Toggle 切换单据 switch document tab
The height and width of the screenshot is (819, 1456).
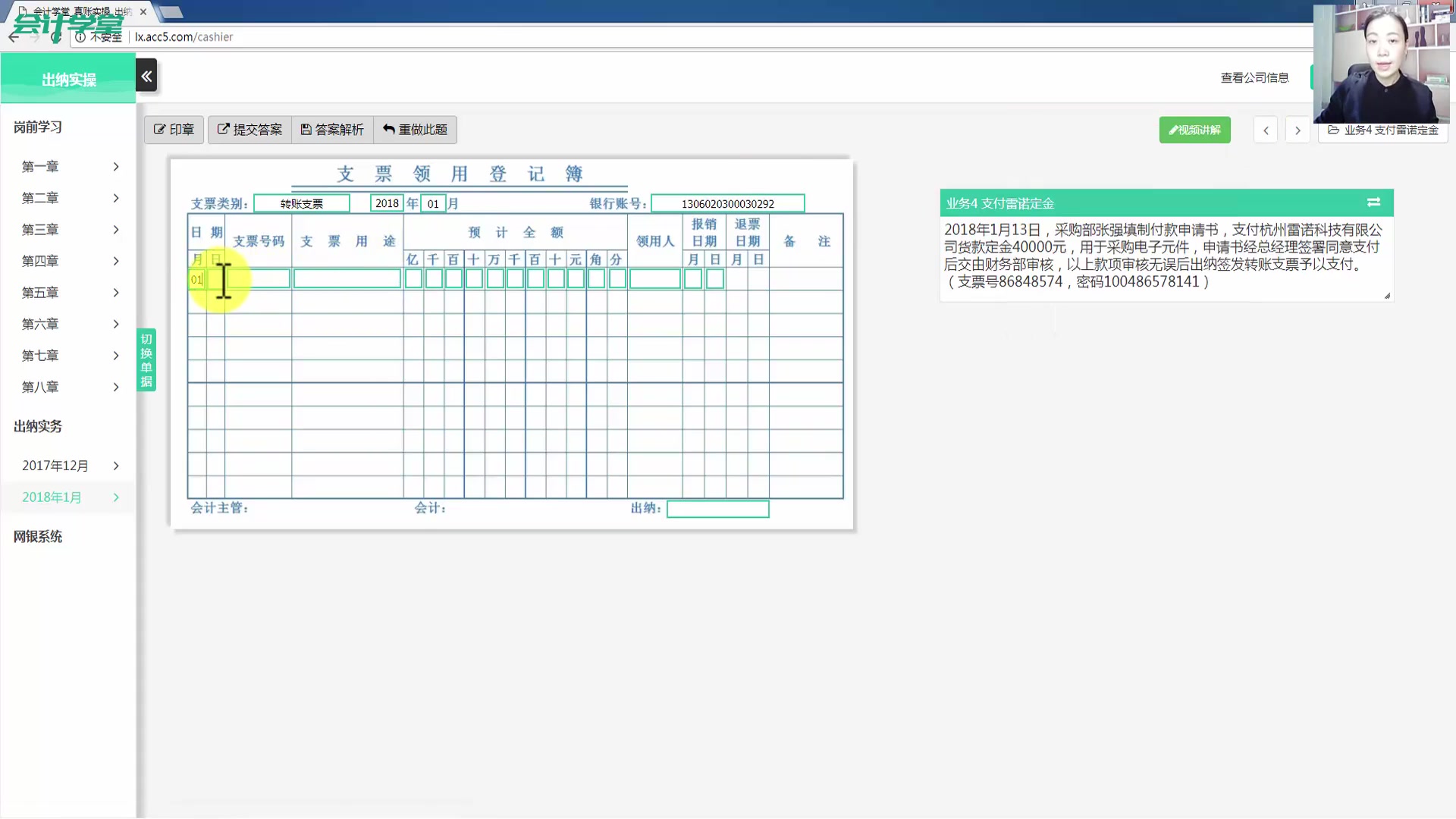(x=146, y=359)
